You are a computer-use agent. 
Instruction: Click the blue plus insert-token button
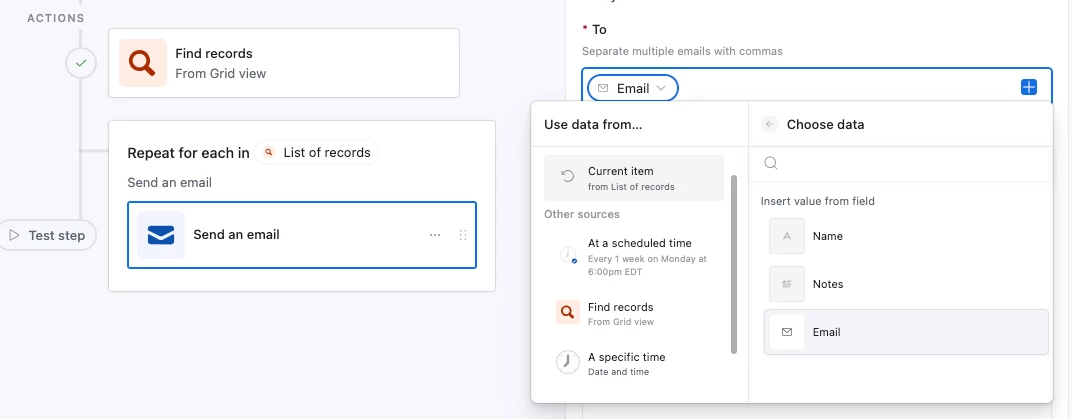pos(1028,87)
